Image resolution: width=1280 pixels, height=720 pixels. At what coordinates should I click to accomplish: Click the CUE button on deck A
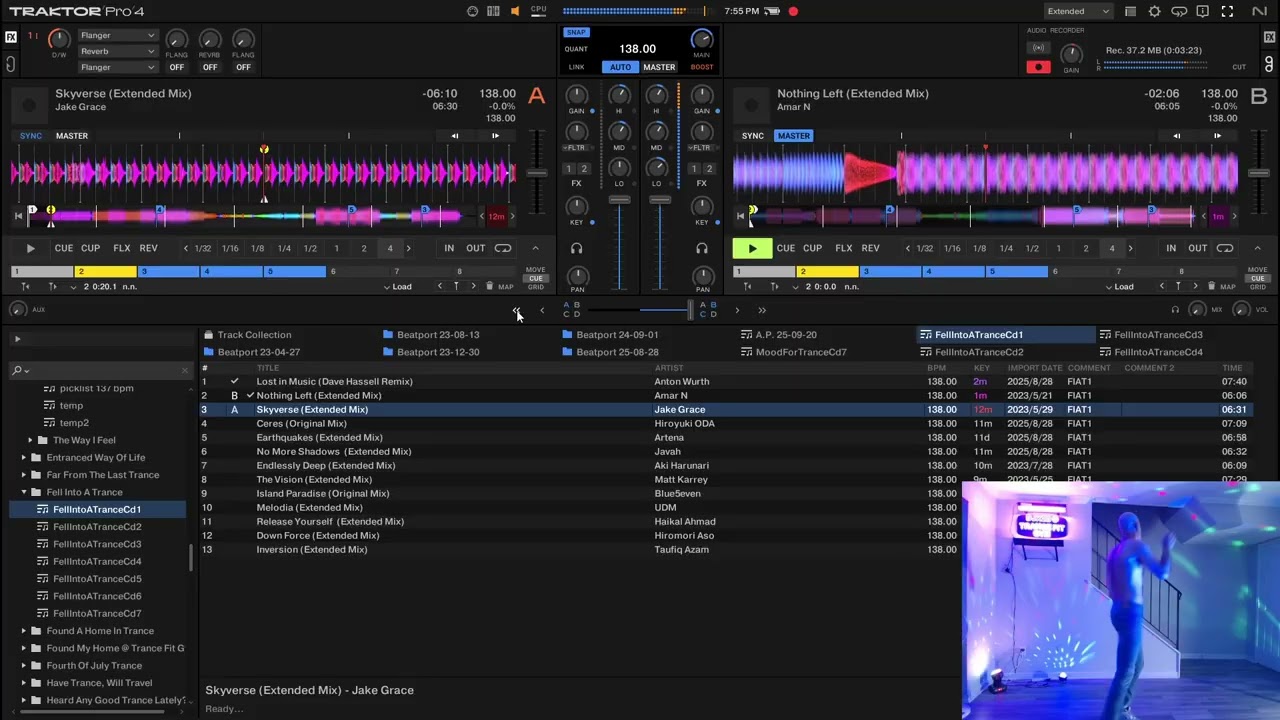point(64,248)
